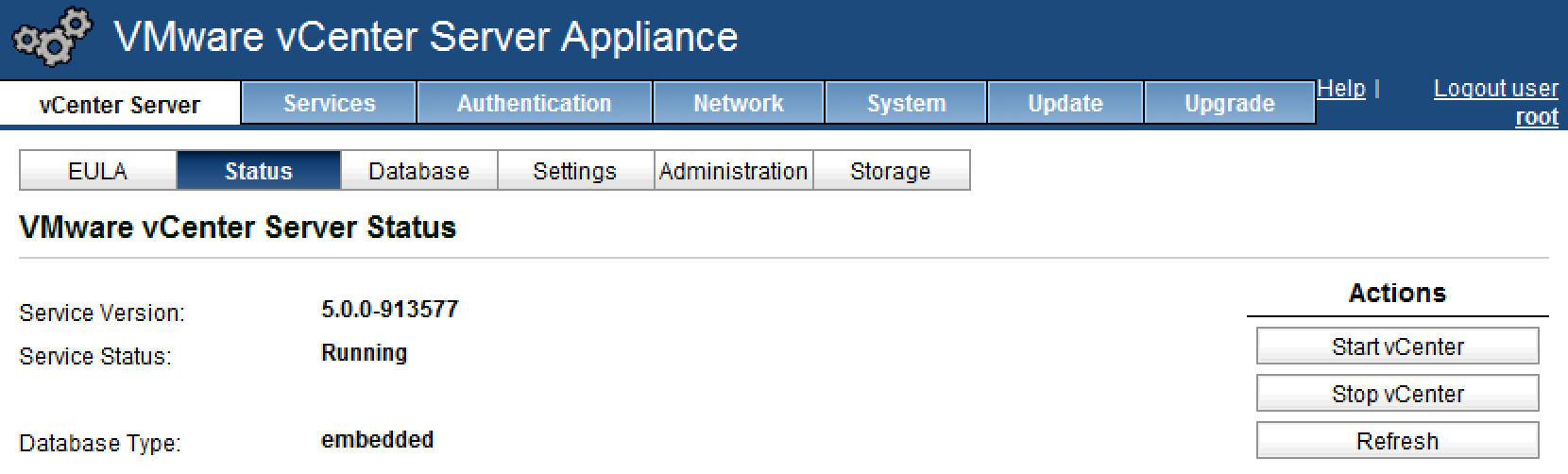Refresh the vCenter status
This screenshot has width=1568, height=474.
(x=1398, y=441)
